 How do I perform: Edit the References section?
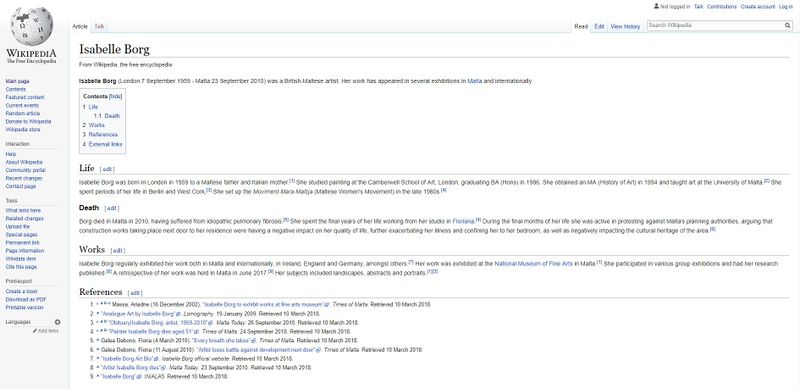pyautogui.click(x=135, y=293)
